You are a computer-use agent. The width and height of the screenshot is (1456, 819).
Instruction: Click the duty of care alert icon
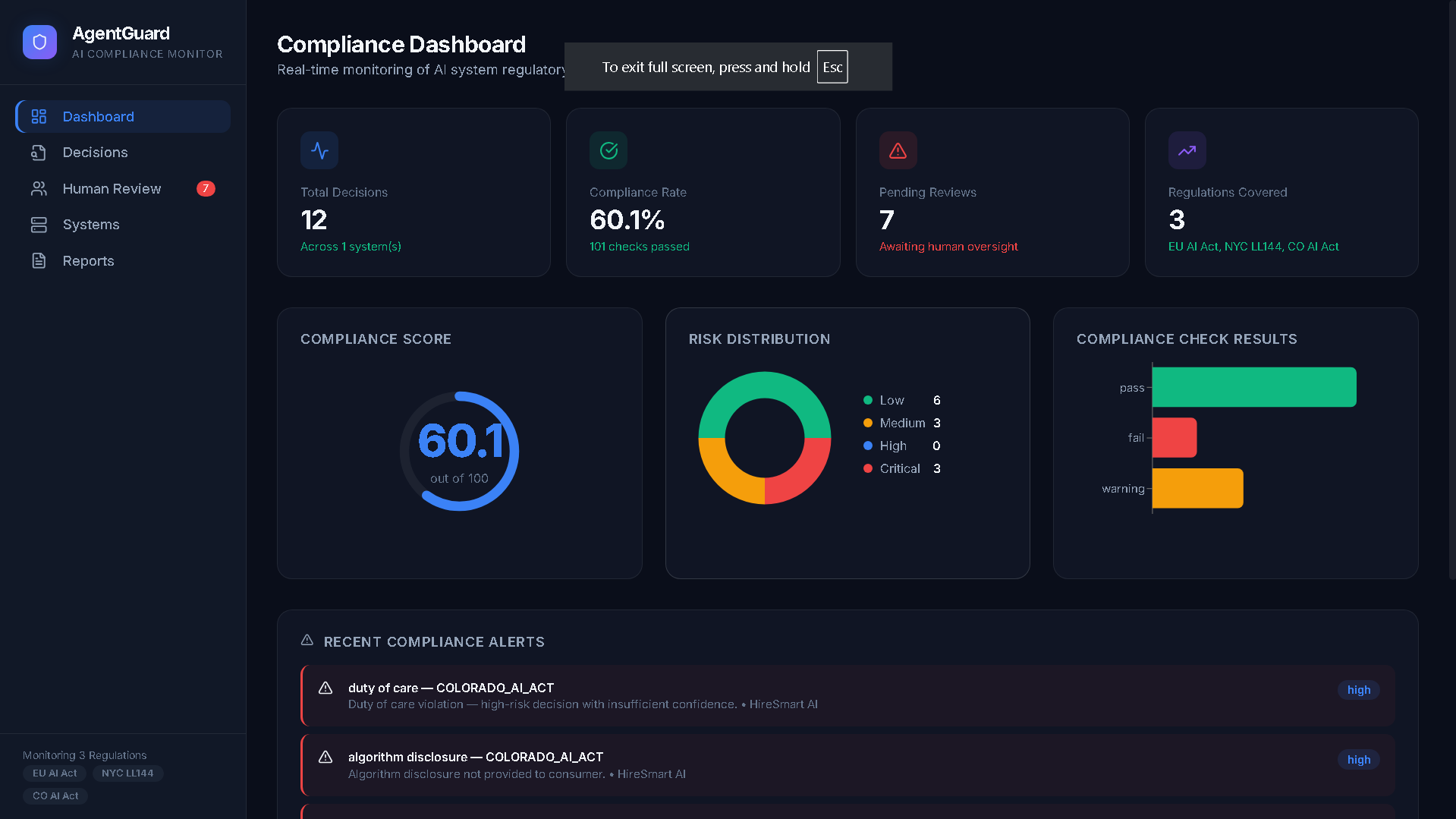pos(325,688)
